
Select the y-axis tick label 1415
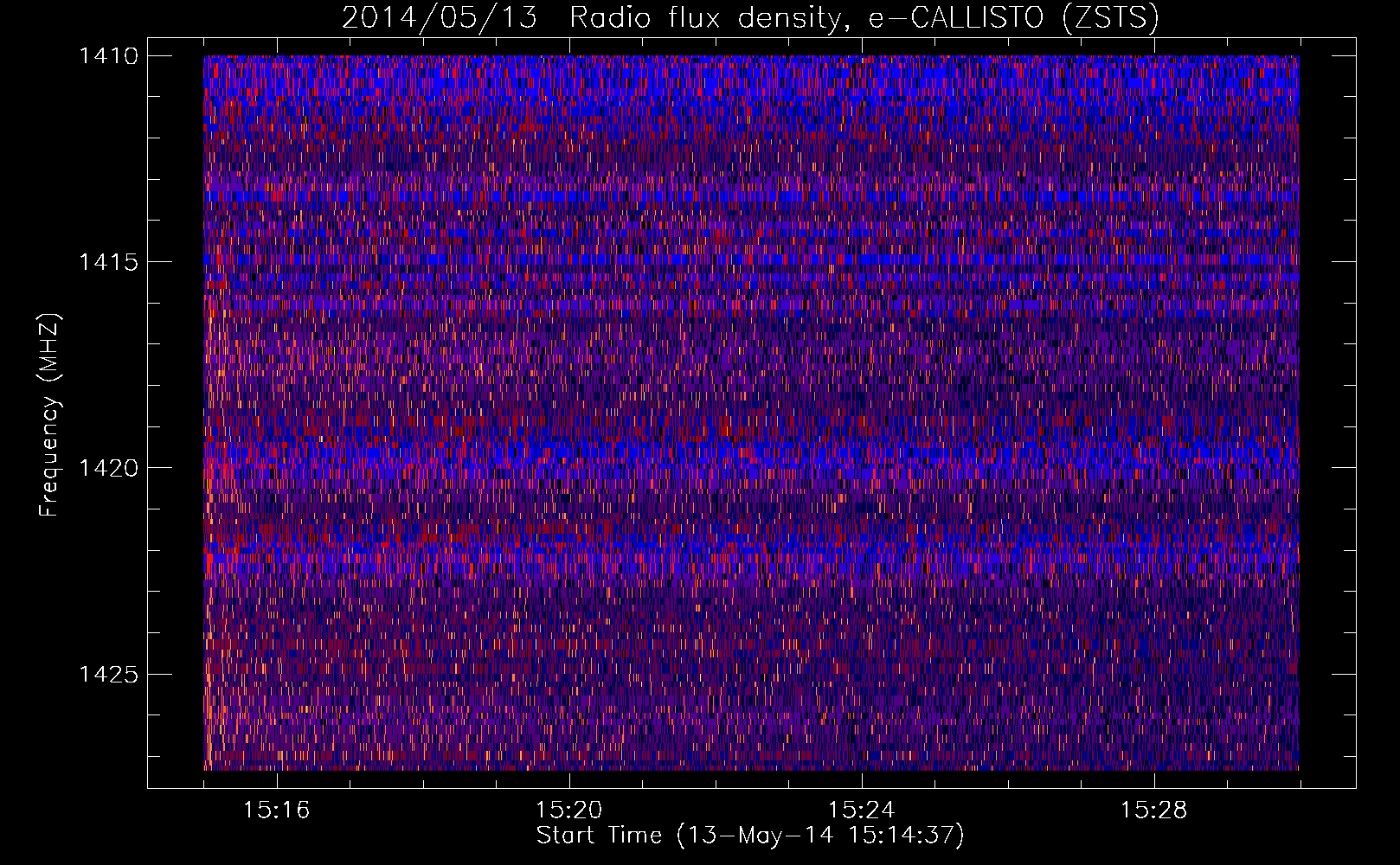108,262
